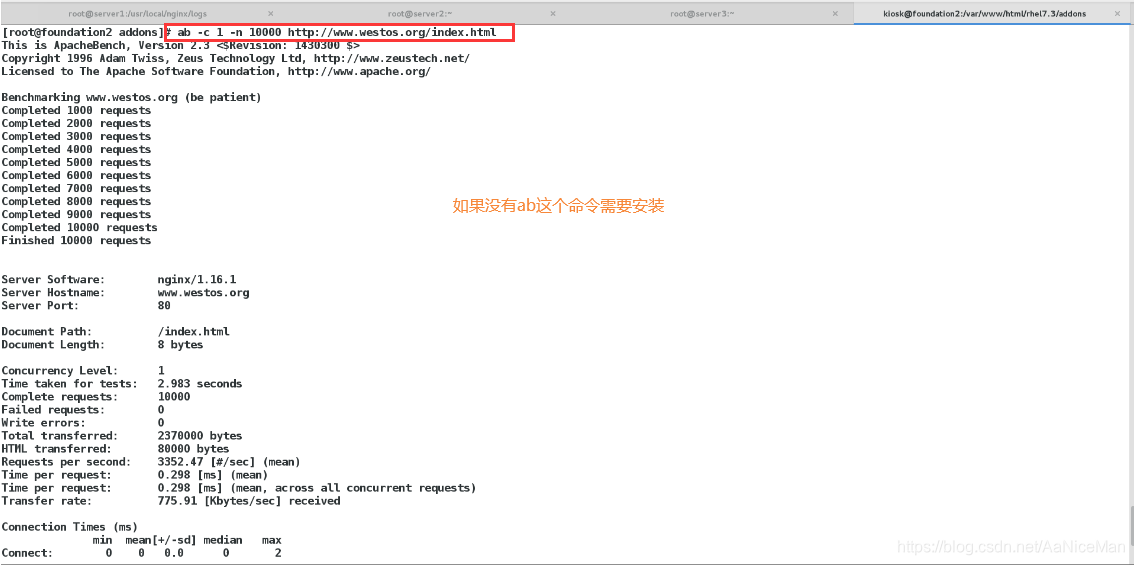This screenshot has width=1134, height=565.
Task: Click the 'Server Software:' label
Action: click(54, 280)
